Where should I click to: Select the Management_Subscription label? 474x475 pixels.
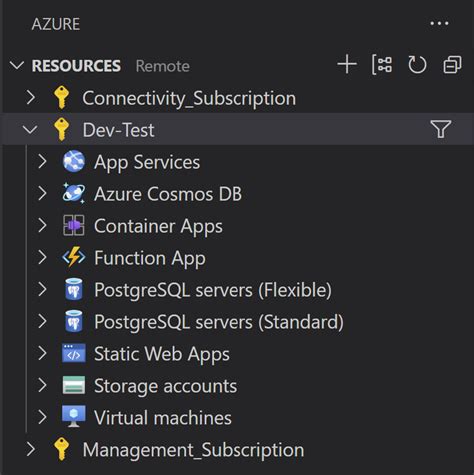tap(193, 450)
